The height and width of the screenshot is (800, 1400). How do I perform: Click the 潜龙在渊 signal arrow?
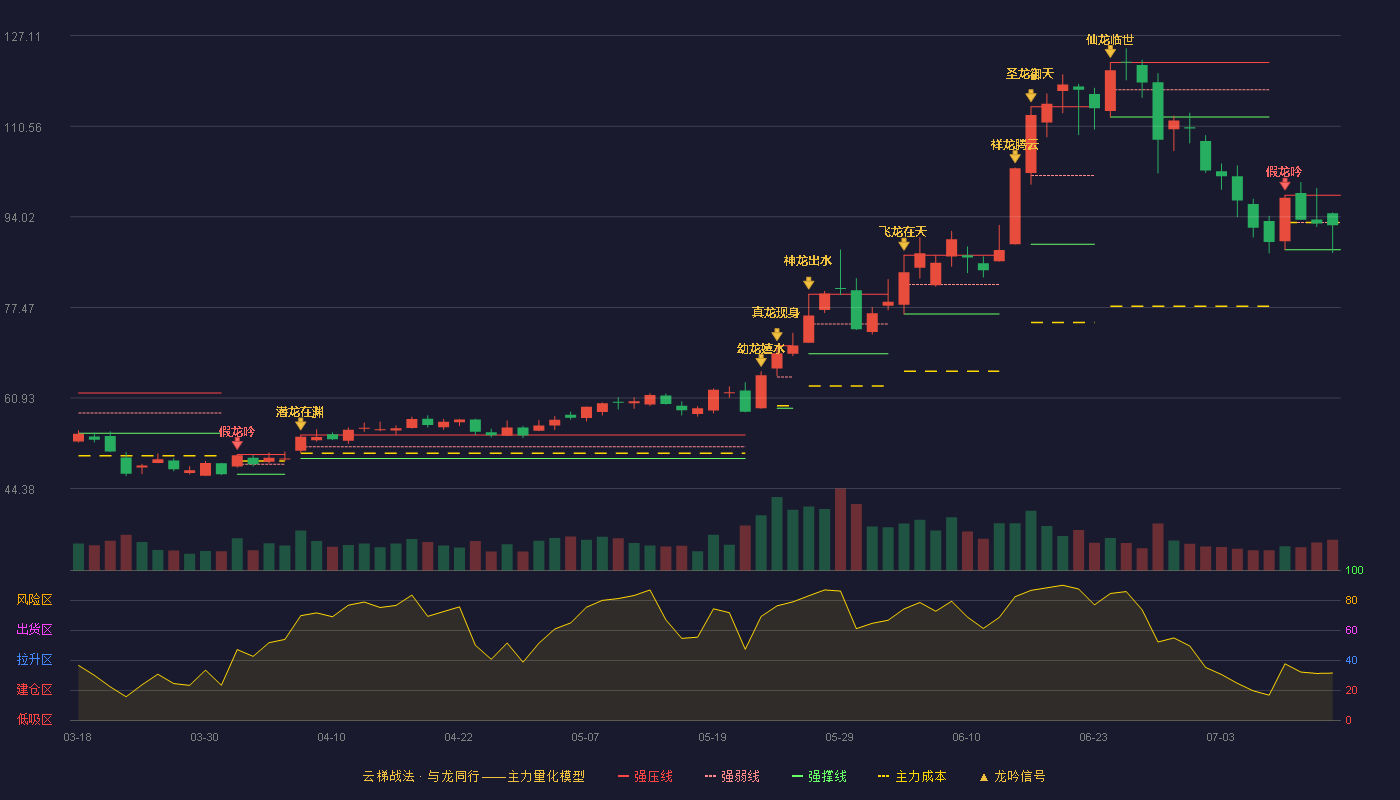[x=300, y=424]
